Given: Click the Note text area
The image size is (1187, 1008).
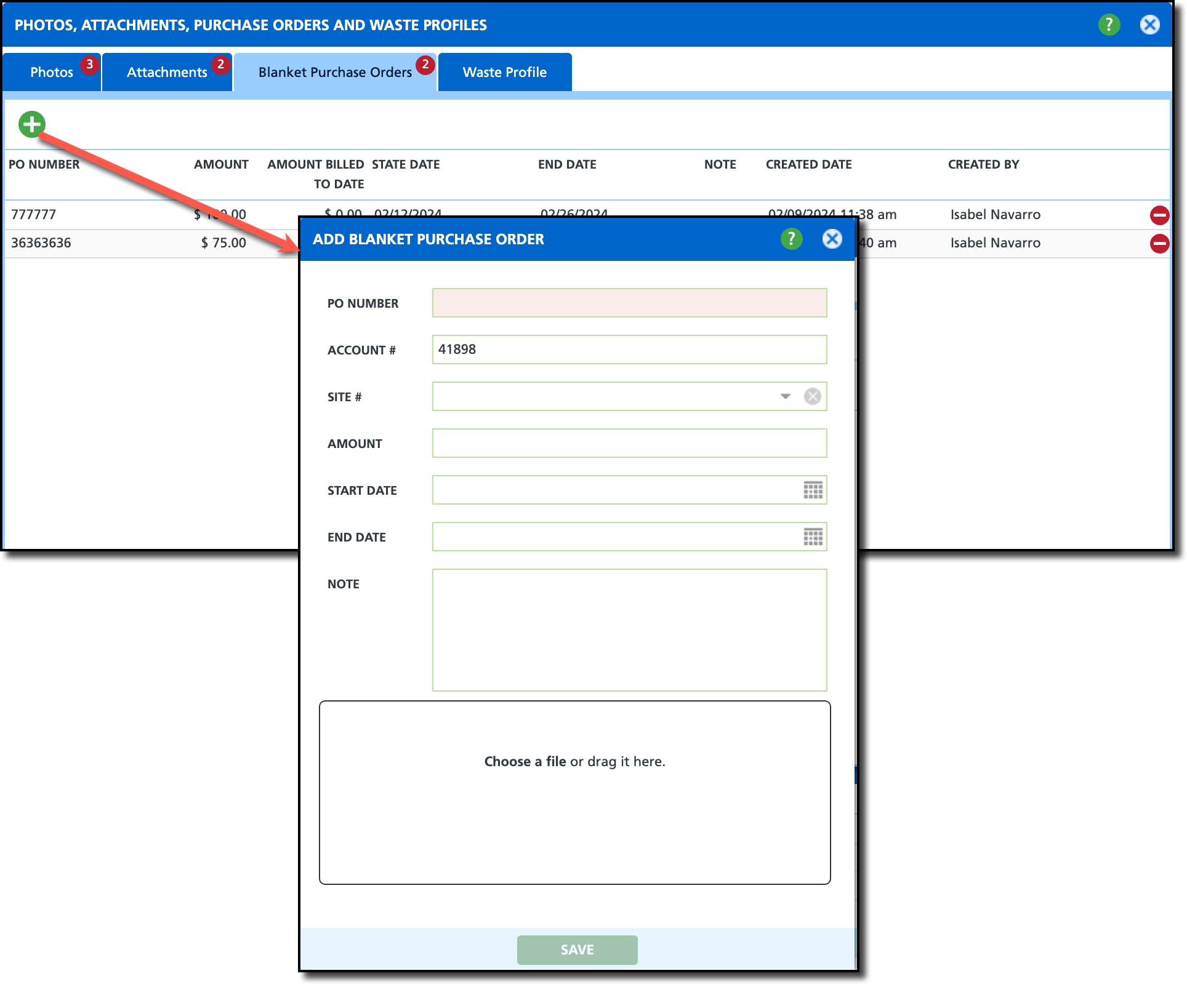Looking at the screenshot, I should [x=629, y=630].
